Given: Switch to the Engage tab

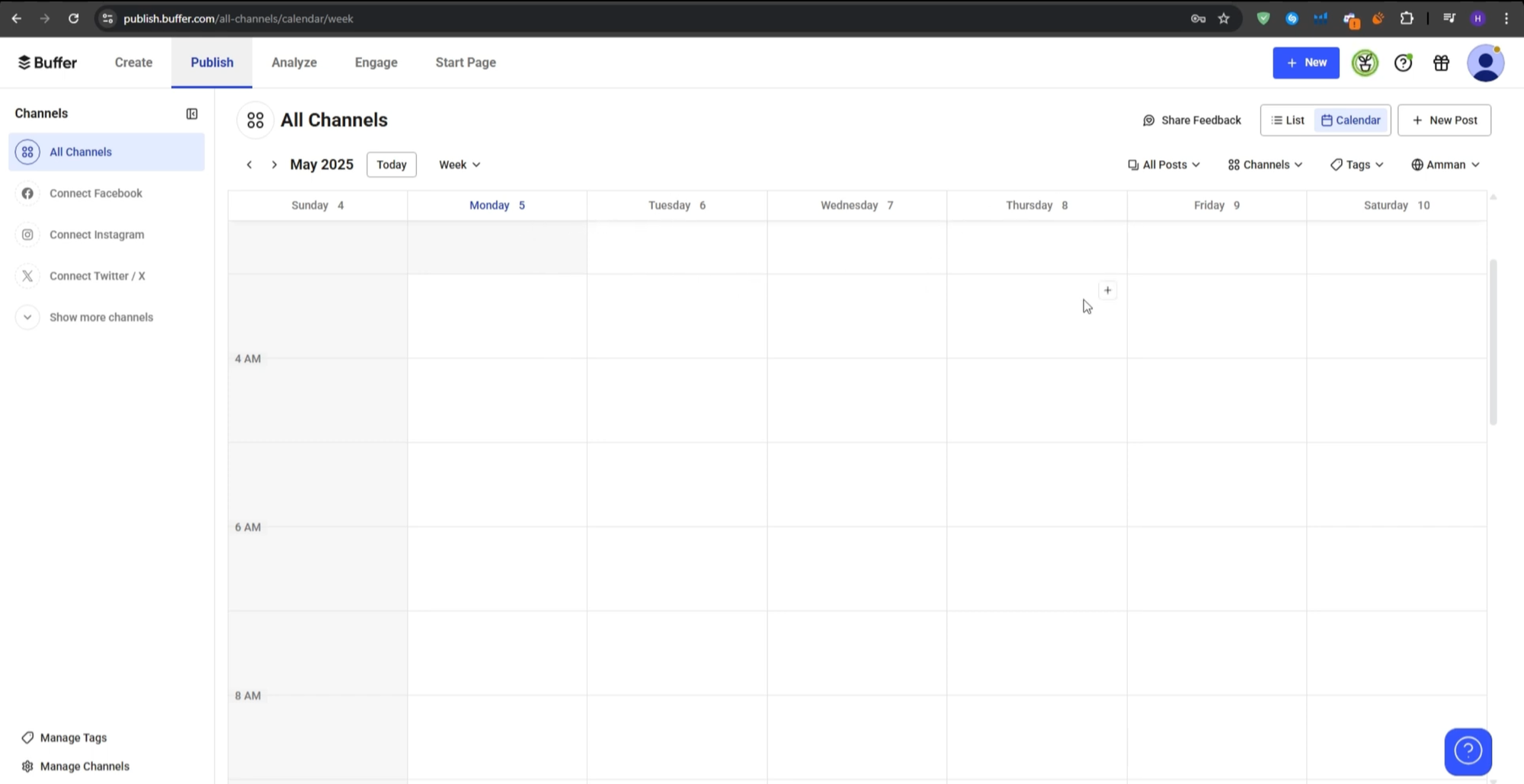Looking at the screenshot, I should click(x=376, y=62).
